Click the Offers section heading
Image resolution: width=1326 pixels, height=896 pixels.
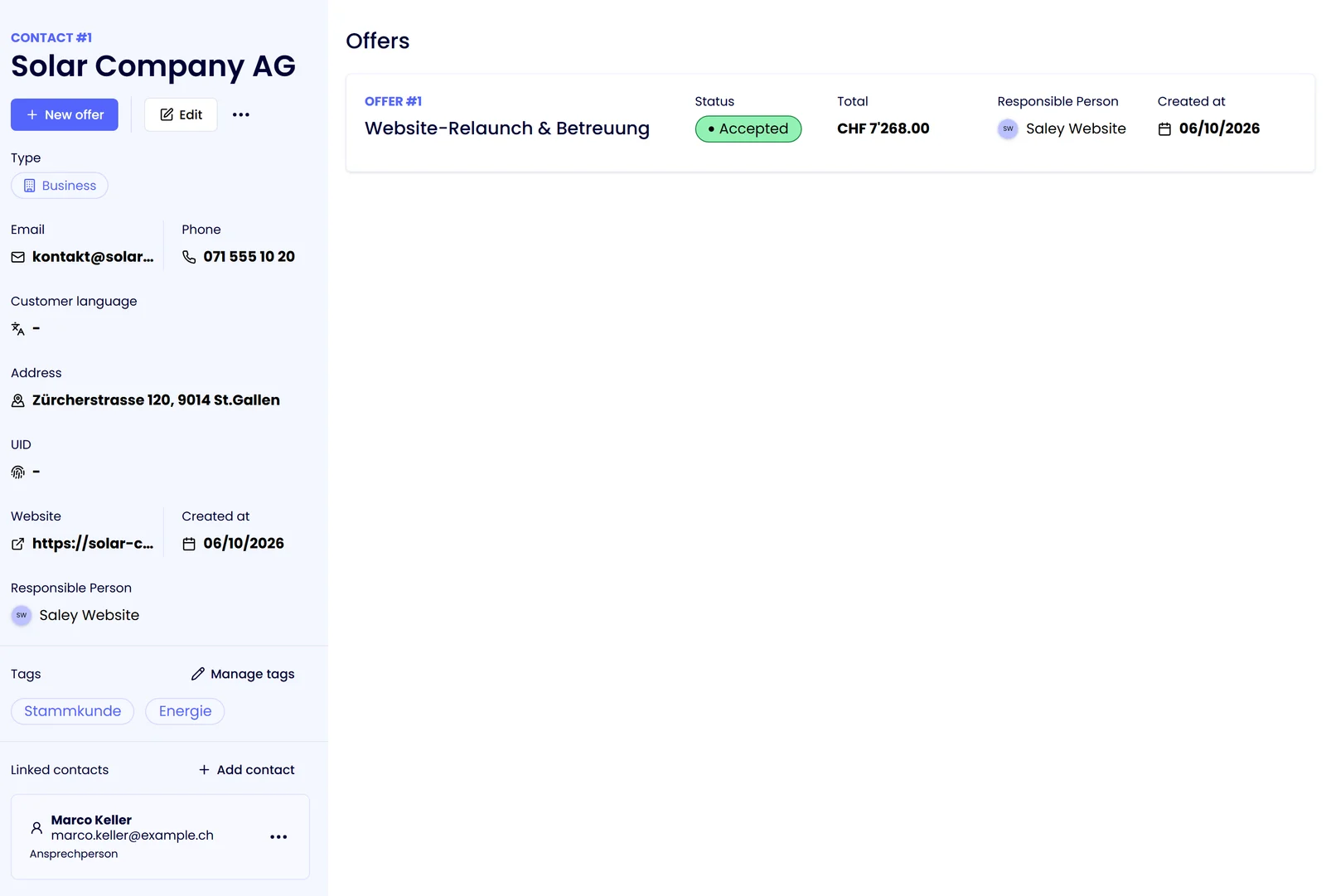pos(378,41)
